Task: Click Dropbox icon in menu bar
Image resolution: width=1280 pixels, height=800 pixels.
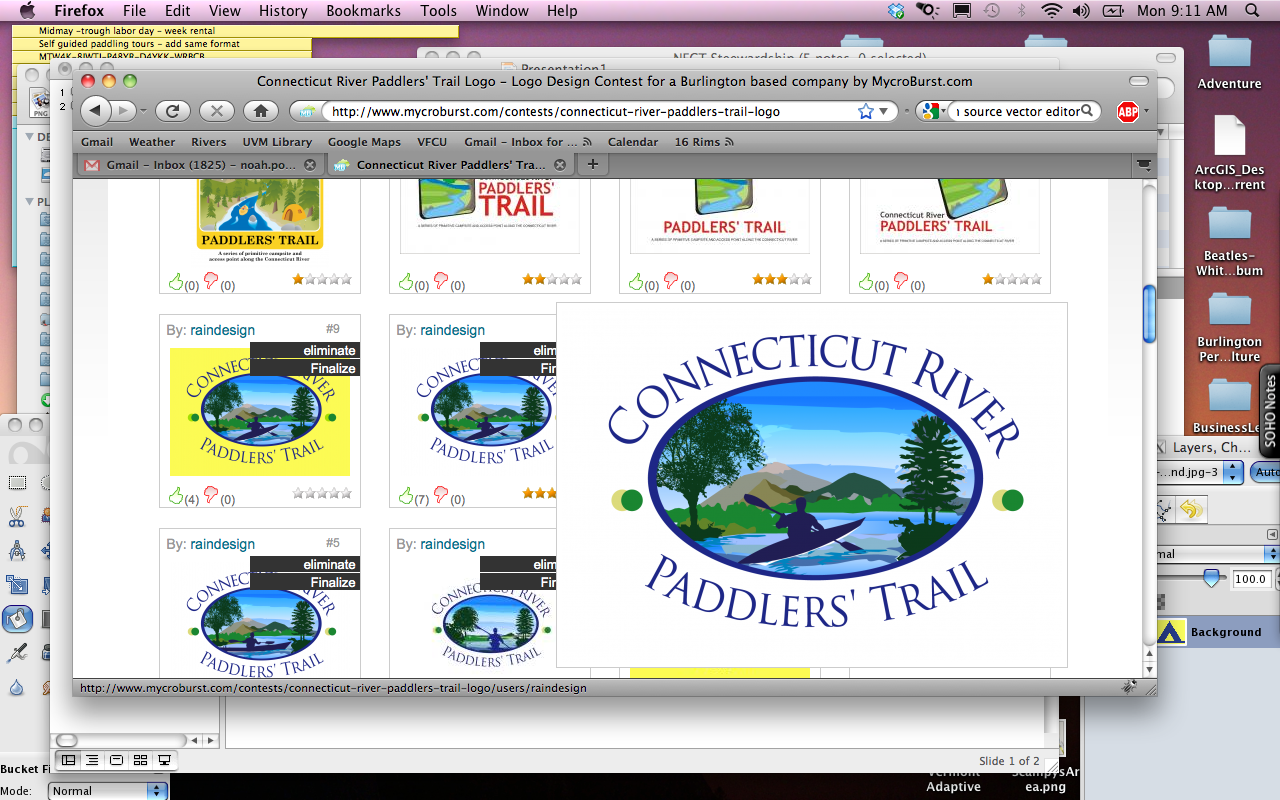Action: [896, 11]
